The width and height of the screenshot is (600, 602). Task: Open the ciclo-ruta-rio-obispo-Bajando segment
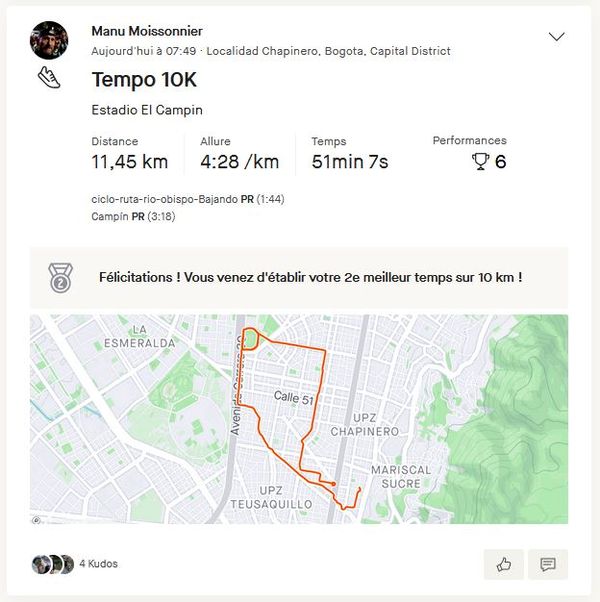pyautogui.click(x=165, y=199)
